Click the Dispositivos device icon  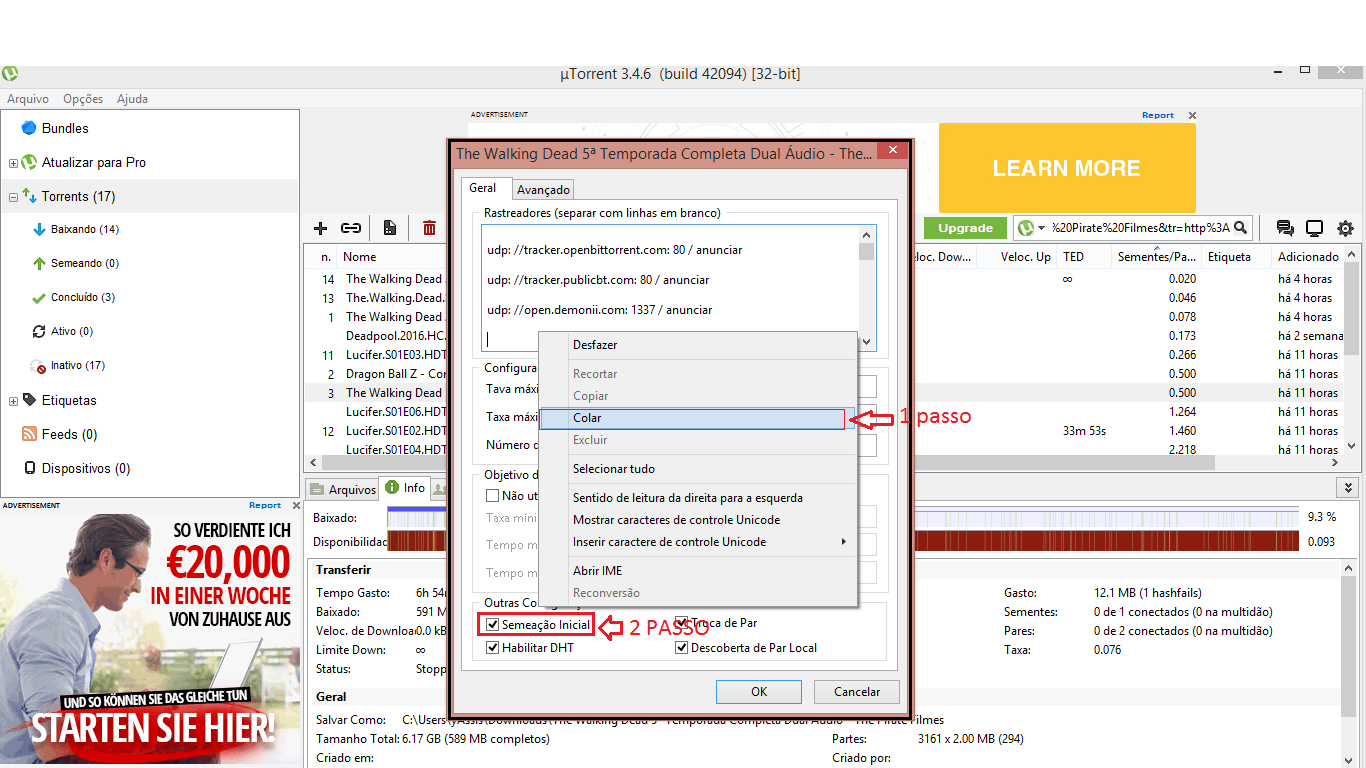[x=31, y=468]
